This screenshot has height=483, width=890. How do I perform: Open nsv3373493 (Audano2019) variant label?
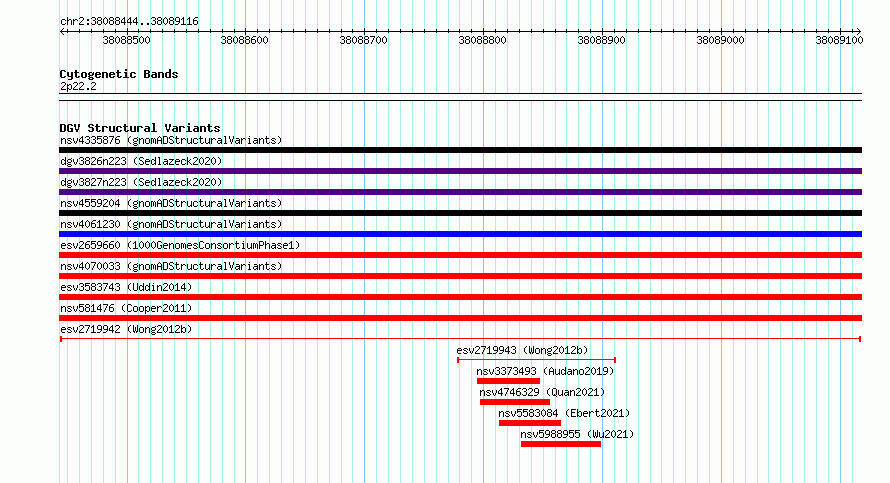[545, 371]
